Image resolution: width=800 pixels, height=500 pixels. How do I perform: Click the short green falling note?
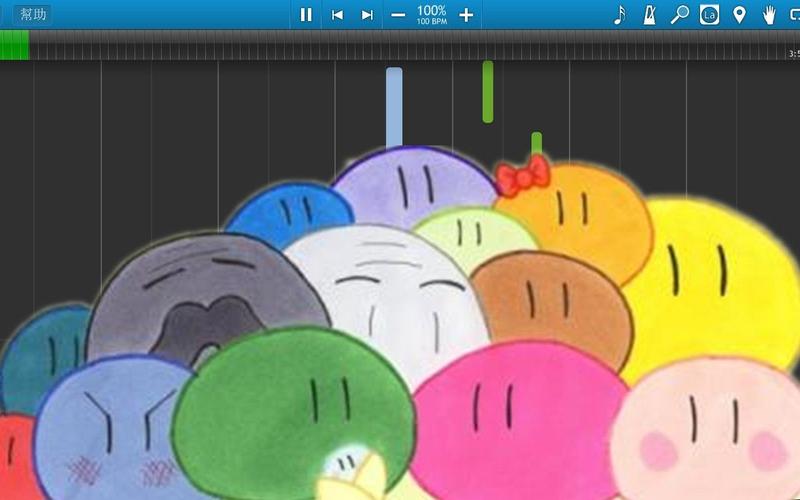pyautogui.click(x=536, y=144)
